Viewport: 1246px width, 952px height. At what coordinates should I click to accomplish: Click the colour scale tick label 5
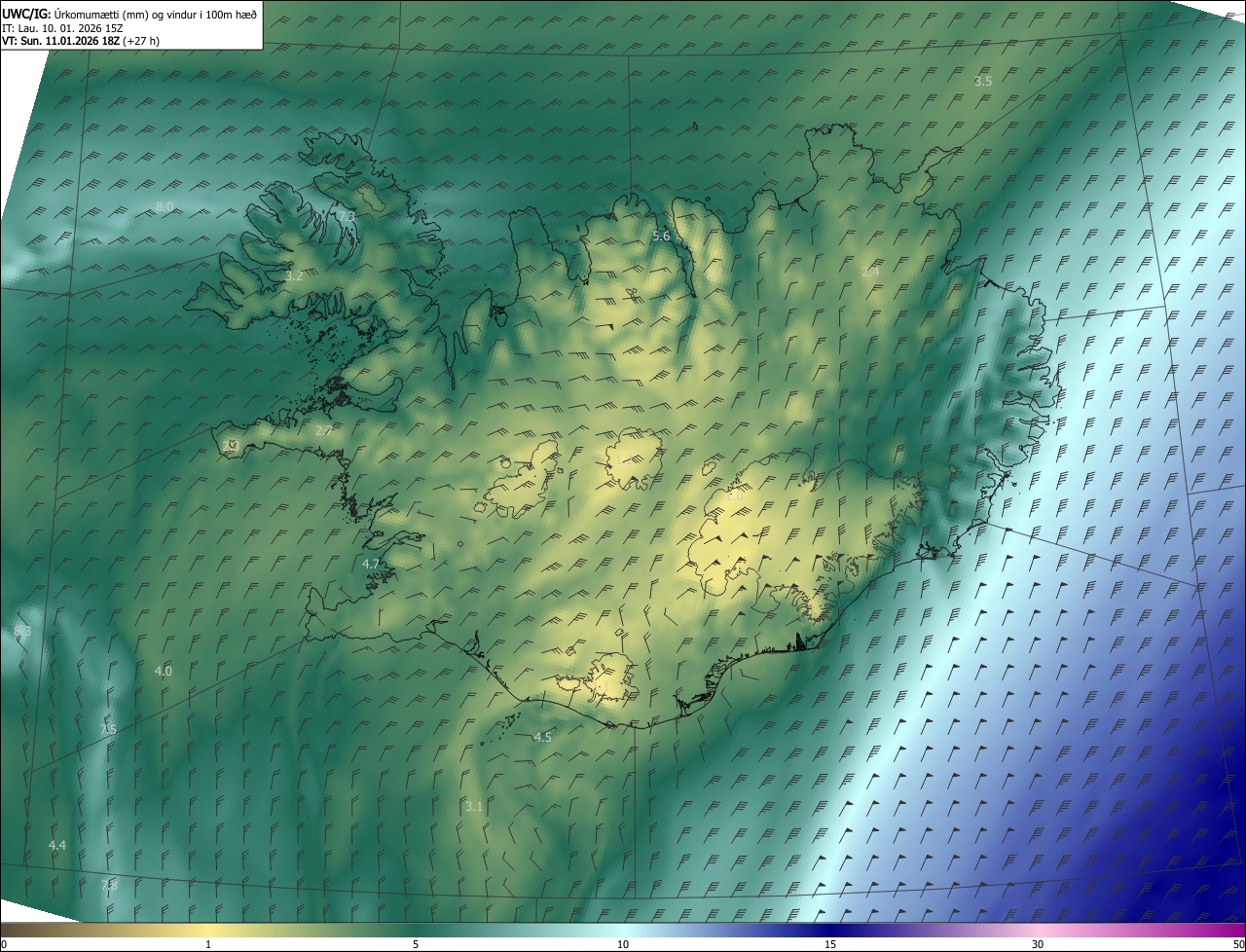pos(416,945)
